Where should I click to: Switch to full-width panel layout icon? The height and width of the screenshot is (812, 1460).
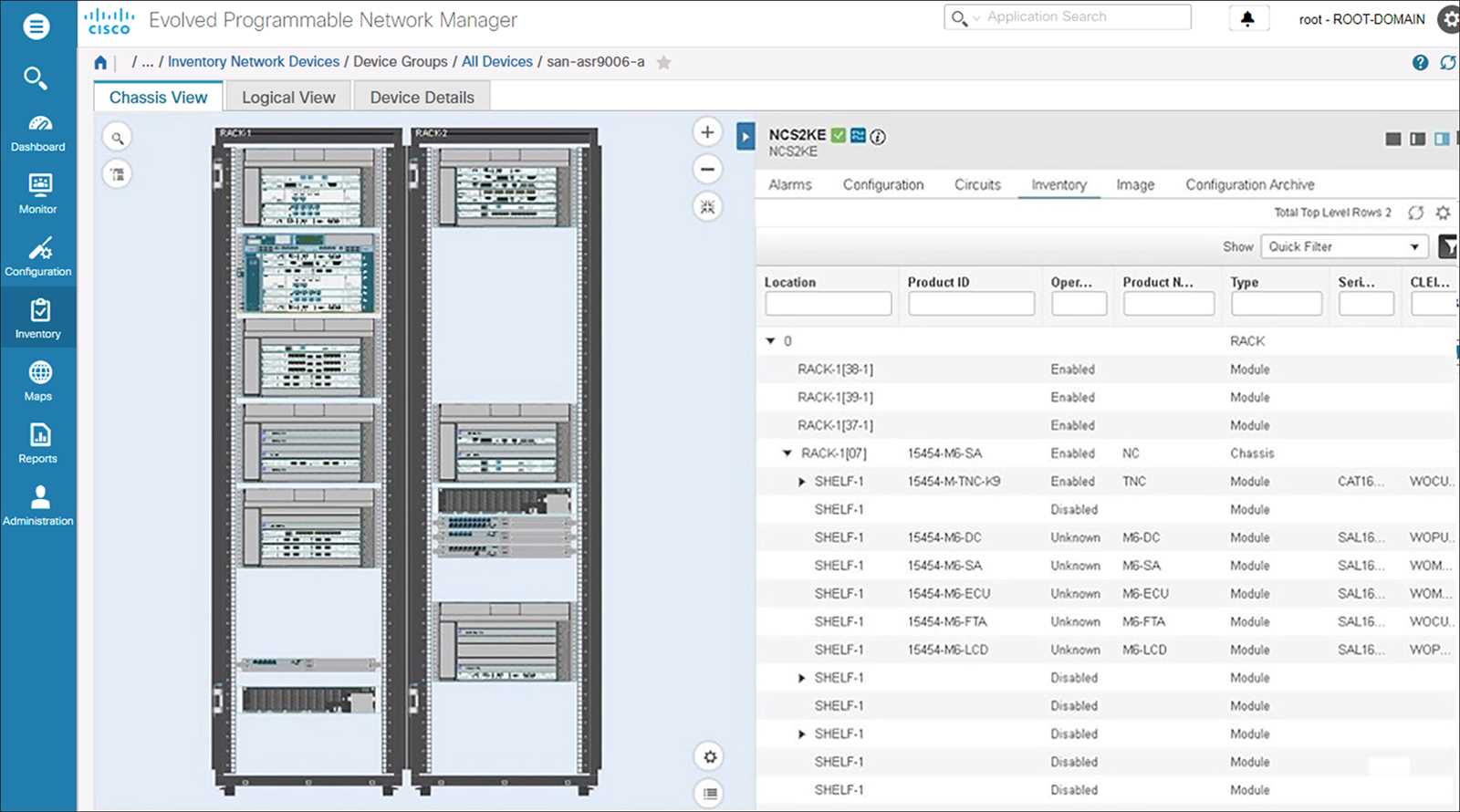click(x=1393, y=140)
